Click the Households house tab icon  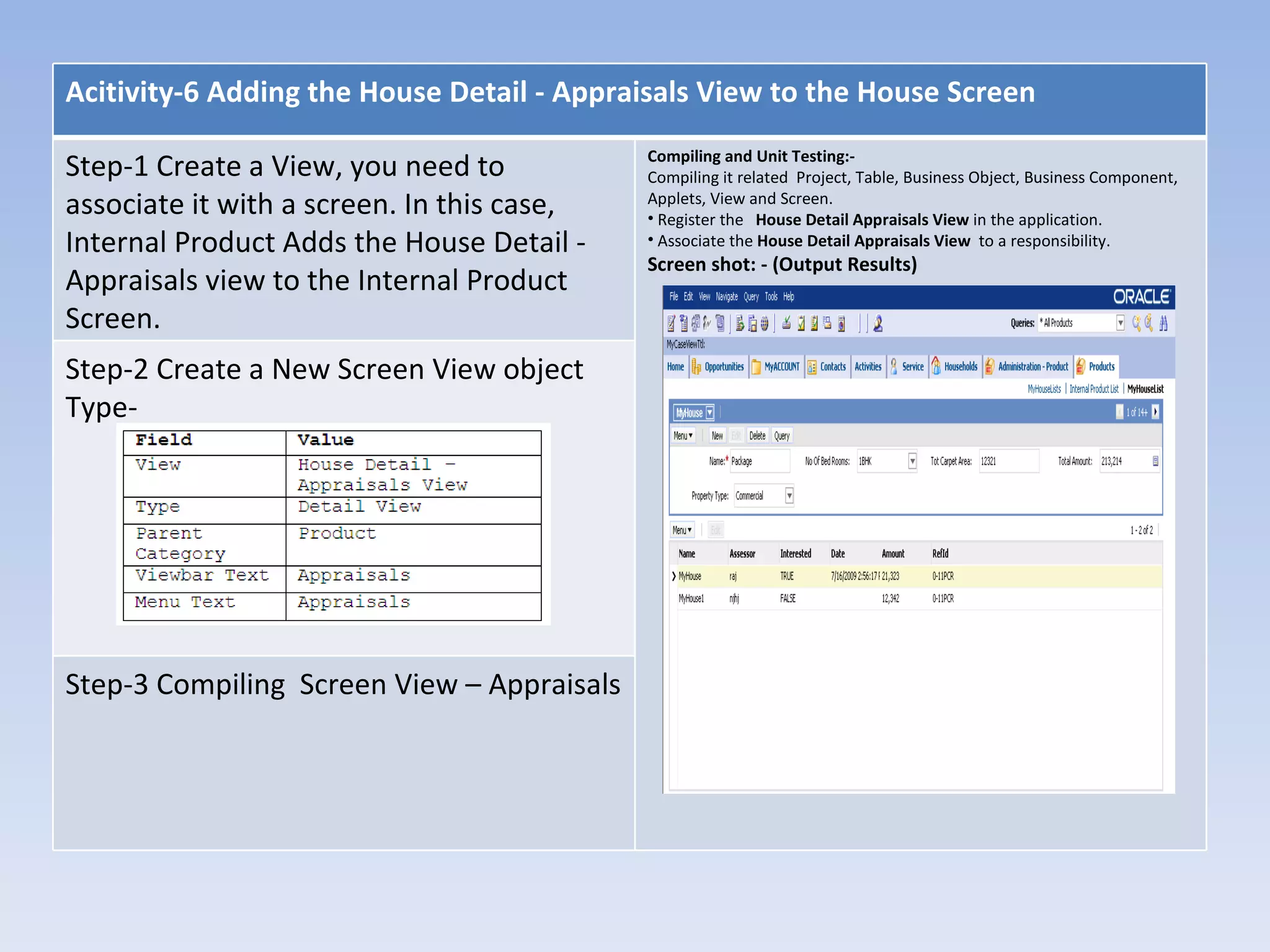click(x=936, y=366)
